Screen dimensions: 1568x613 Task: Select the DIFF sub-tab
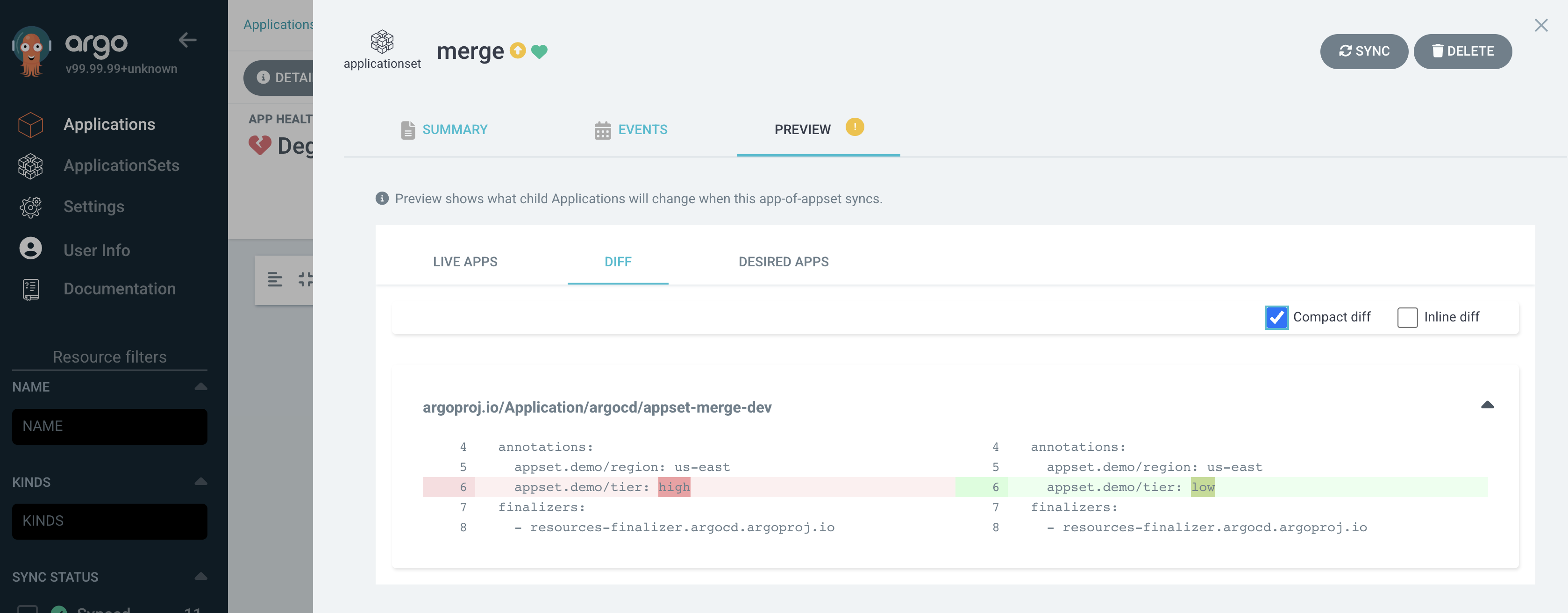618,262
